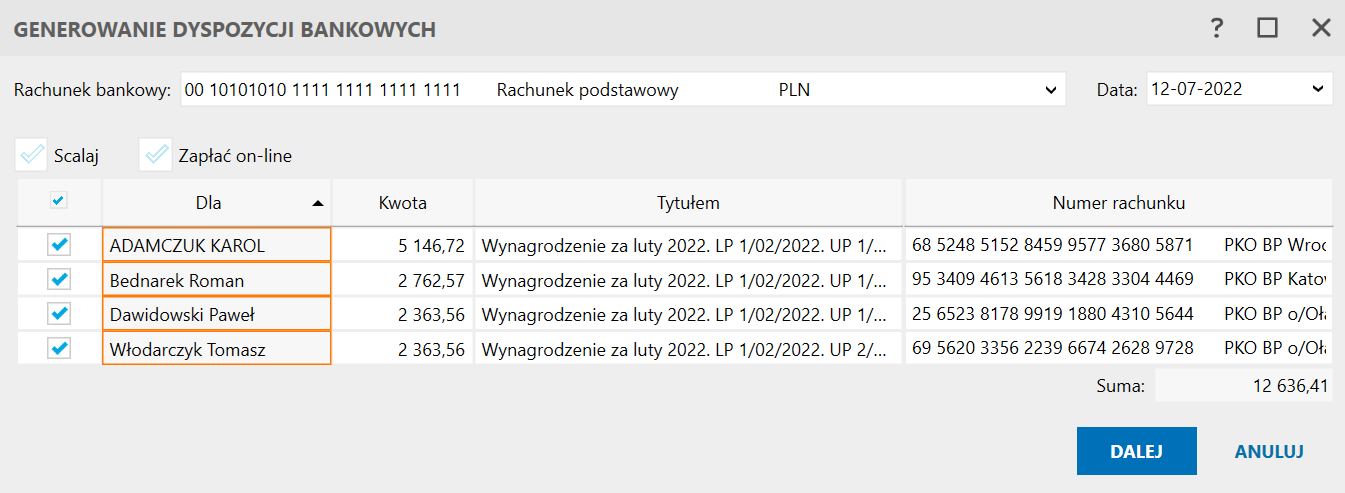Click the DALEJ button
Viewport: 1345px width, 493px height.
pyautogui.click(x=1136, y=451)
